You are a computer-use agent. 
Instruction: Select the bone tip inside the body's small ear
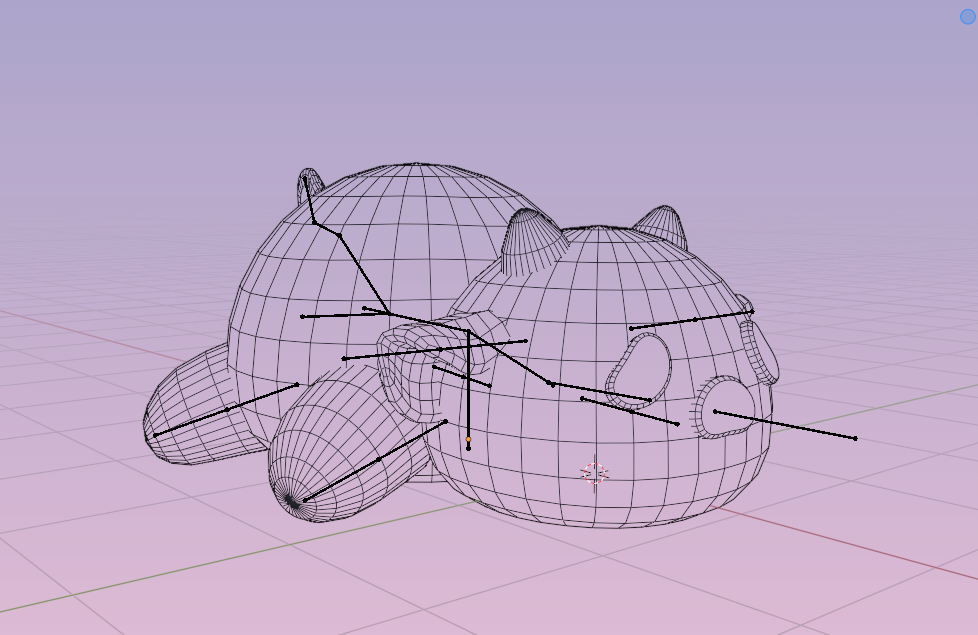point(305,178)
